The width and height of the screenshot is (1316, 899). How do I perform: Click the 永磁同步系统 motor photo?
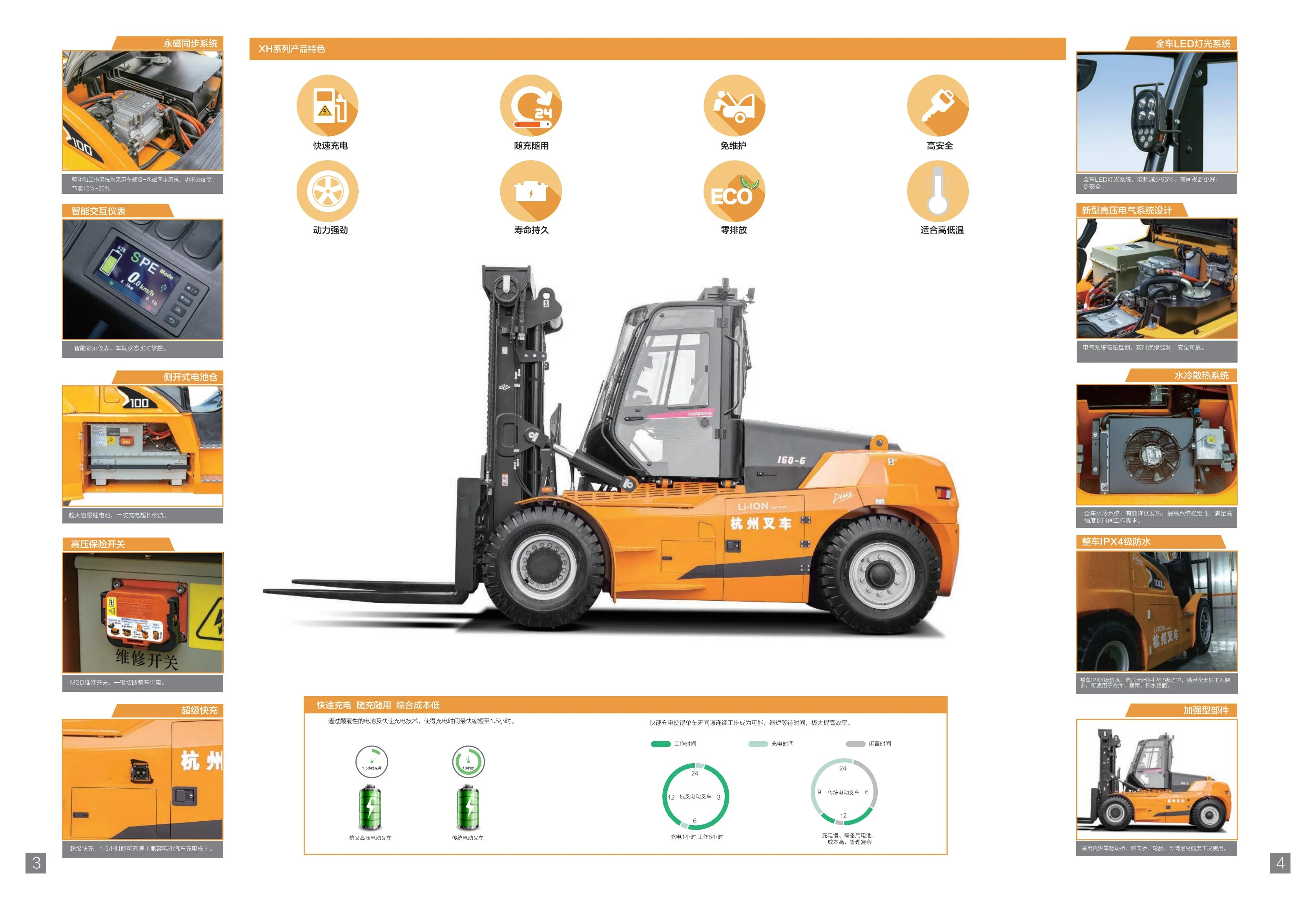pyautogui.click(x=142, y=111)
